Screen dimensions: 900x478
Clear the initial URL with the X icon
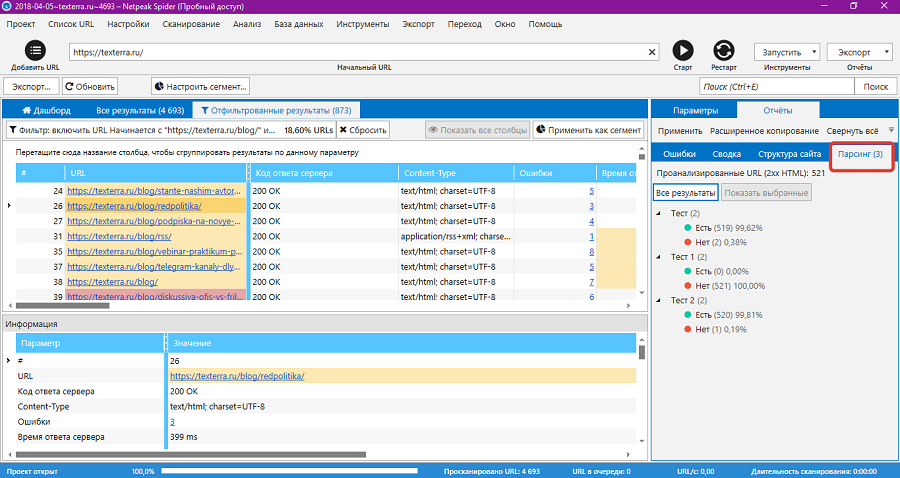pos(651,52)
